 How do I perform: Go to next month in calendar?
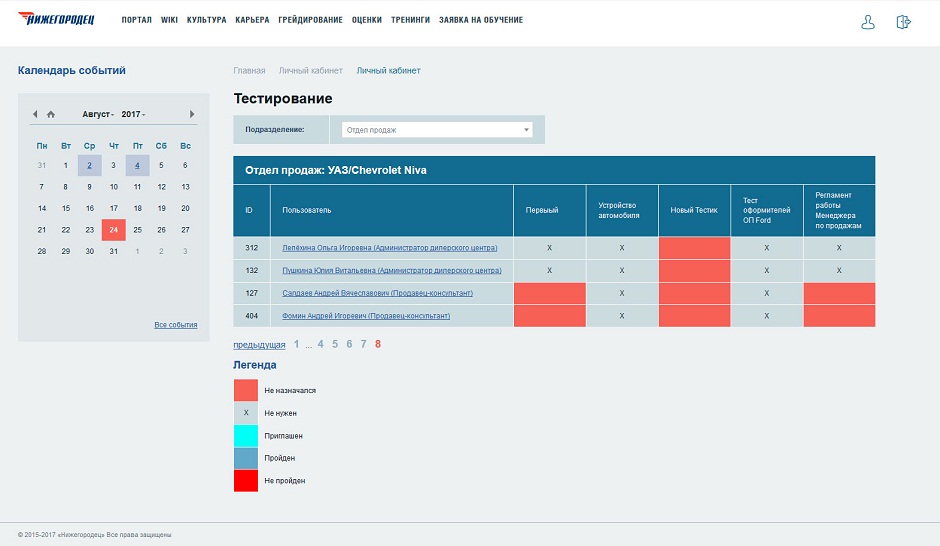(192, 114)
